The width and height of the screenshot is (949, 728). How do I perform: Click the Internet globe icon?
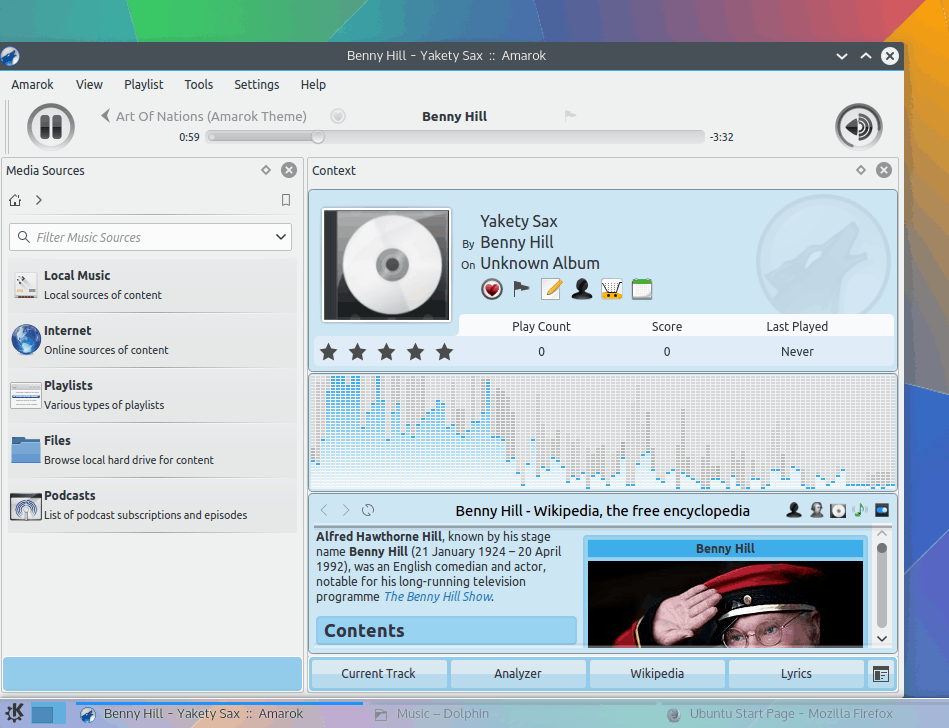click(x=25, y=339)
